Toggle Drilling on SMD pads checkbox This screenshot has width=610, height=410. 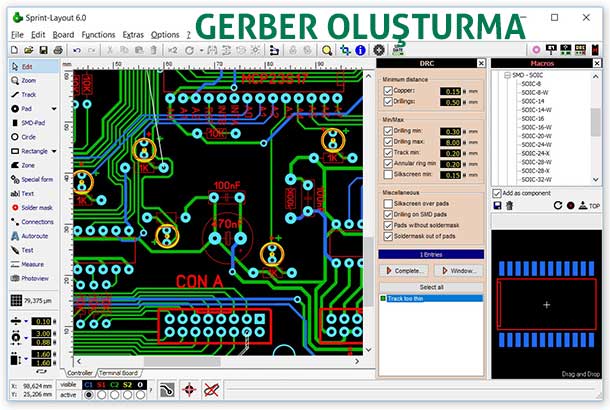(388, 214)
